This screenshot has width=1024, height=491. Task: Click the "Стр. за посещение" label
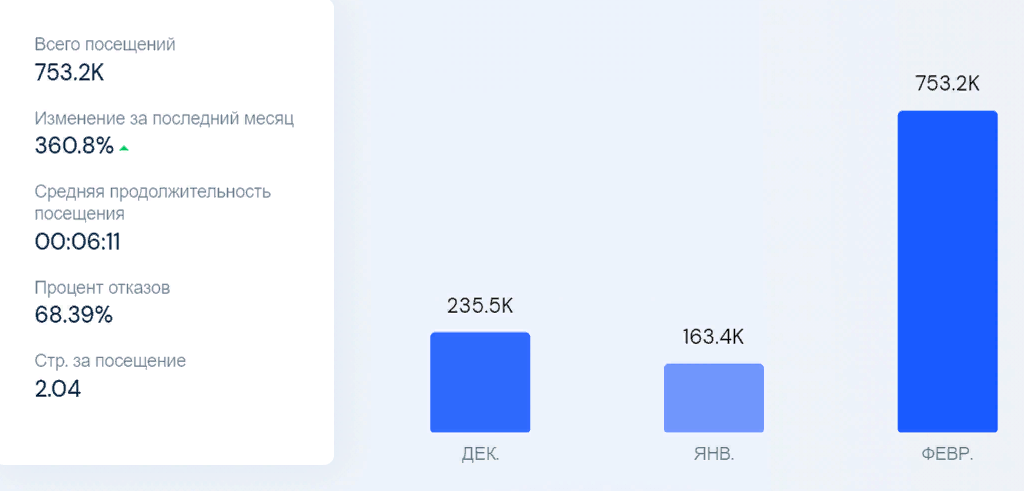110,361
